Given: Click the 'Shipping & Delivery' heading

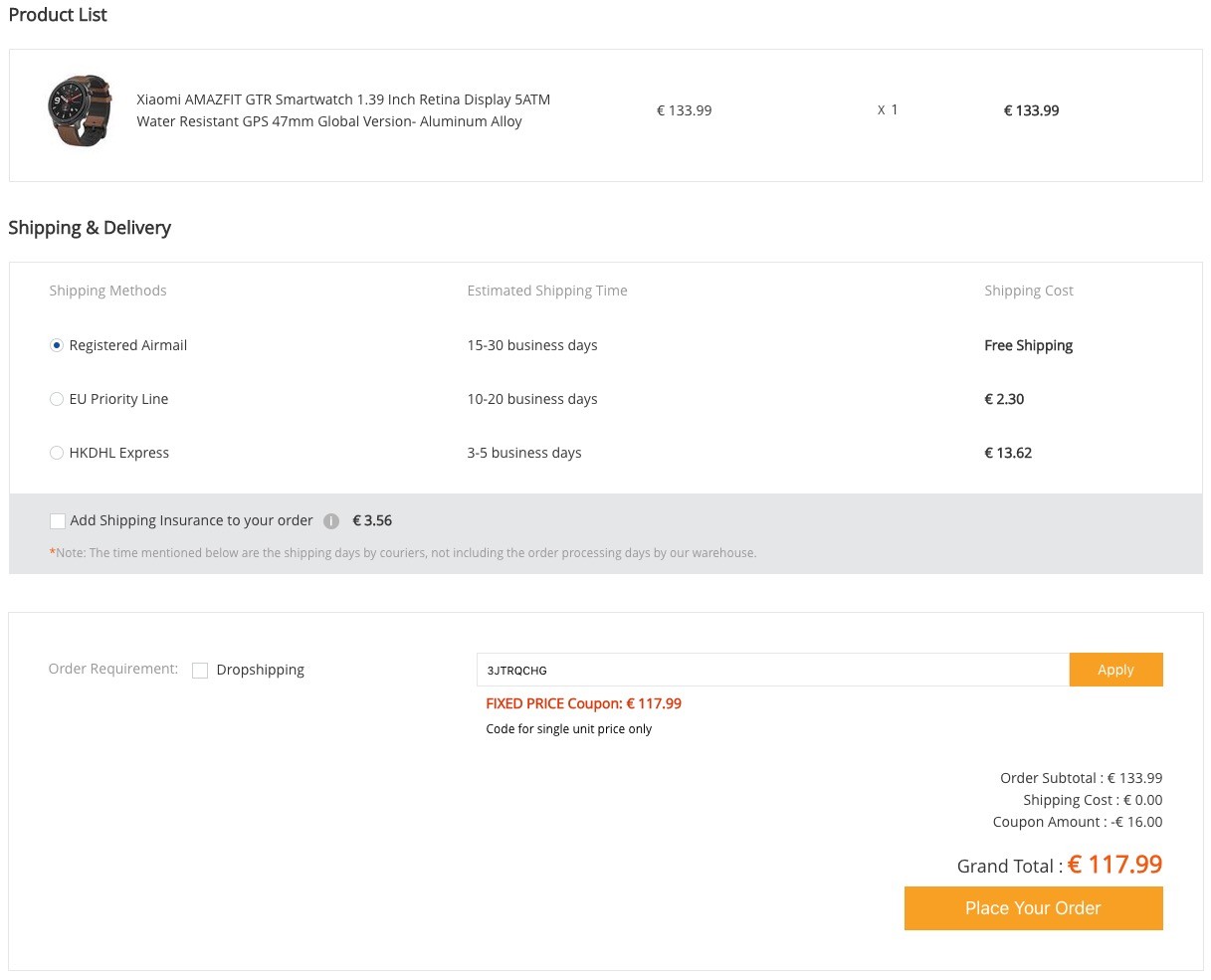Looking at the screenshot, I should [x=90, y=228].
